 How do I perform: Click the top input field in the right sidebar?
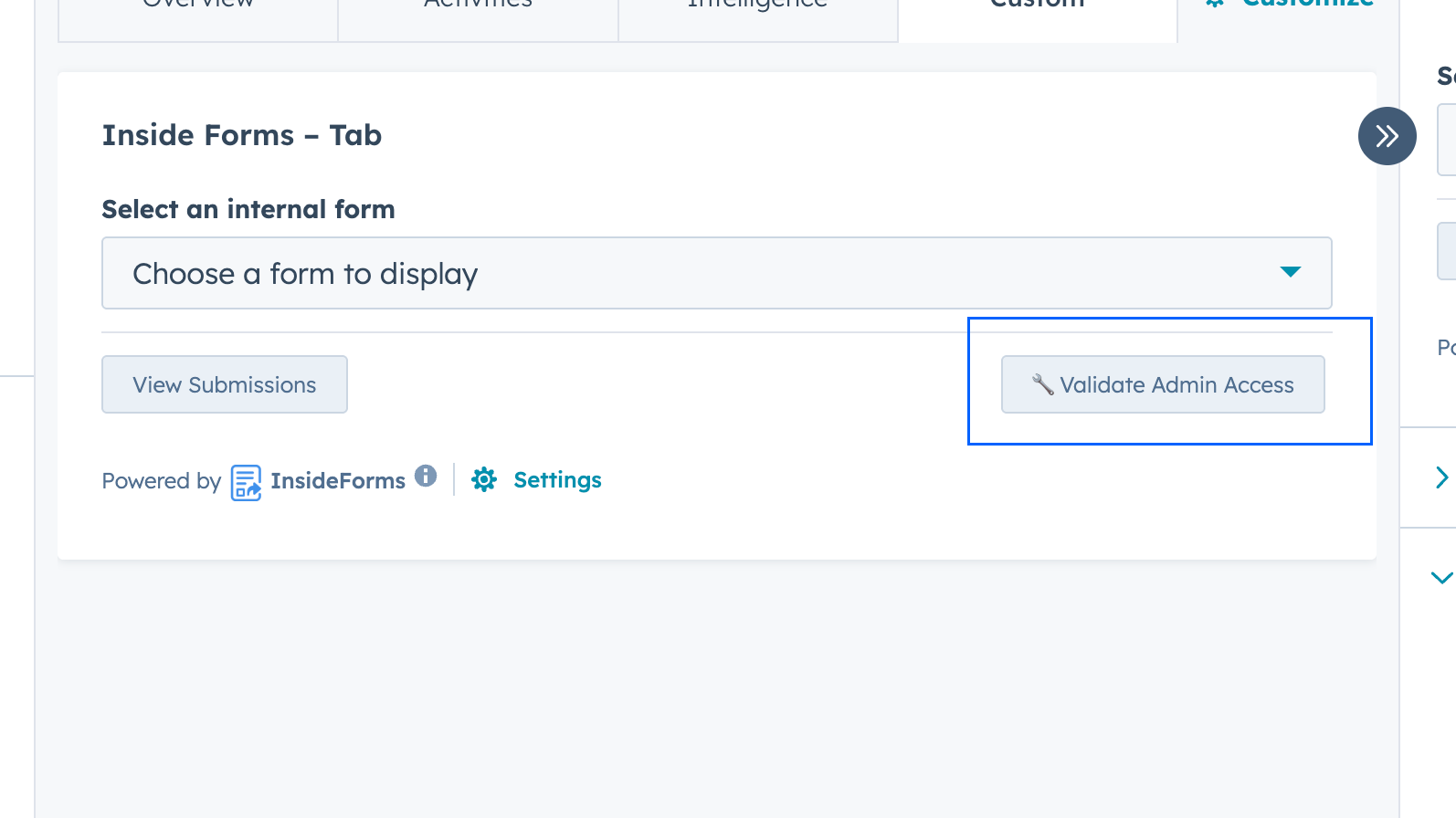[1447, 139]
